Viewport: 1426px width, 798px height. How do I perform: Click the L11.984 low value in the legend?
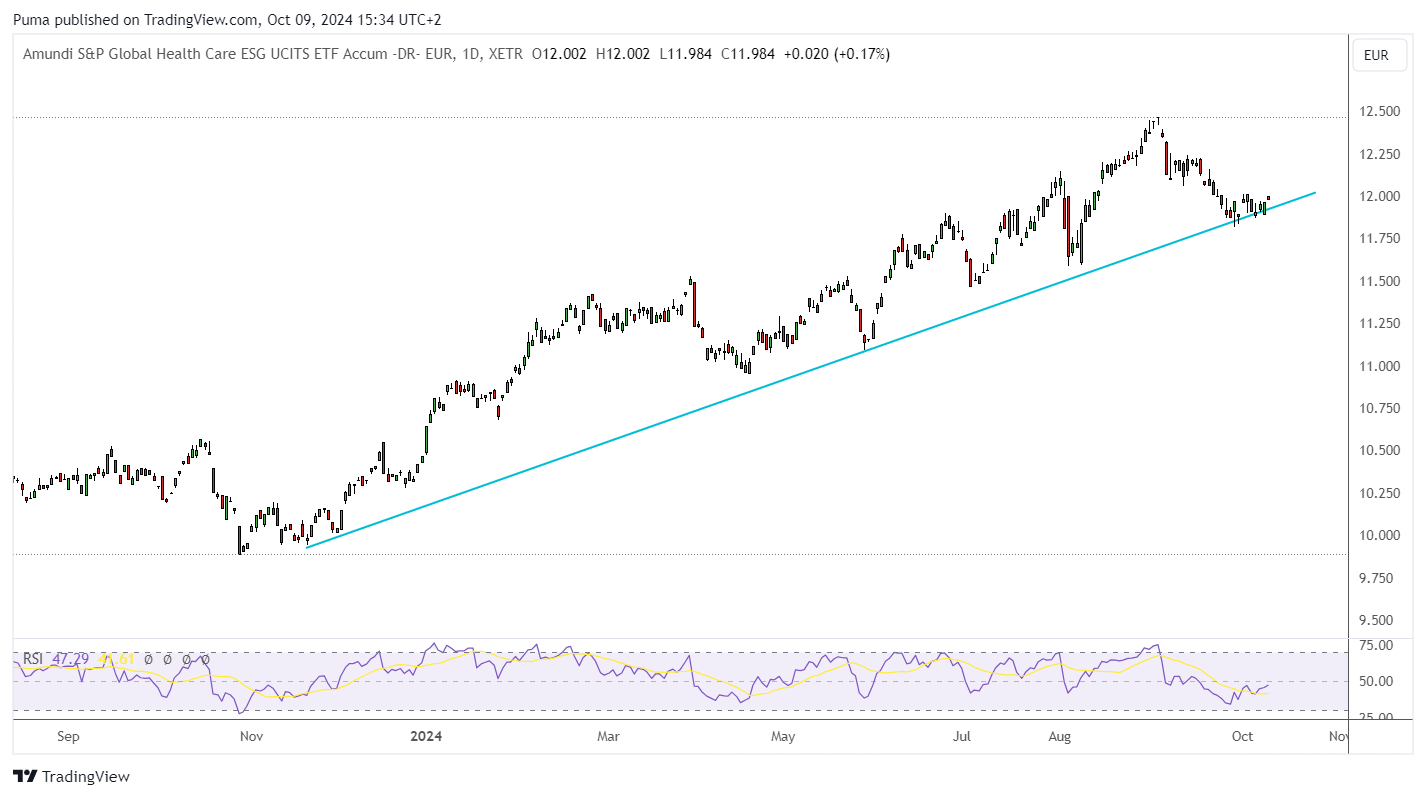[x=686, y=54]
